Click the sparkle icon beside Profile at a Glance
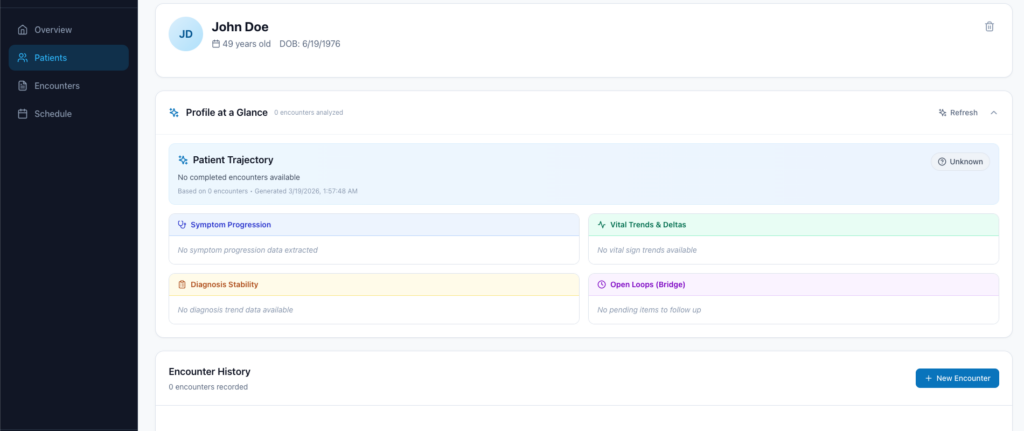The height and width of the screenshot is (431, 1024). click(174, 113)
